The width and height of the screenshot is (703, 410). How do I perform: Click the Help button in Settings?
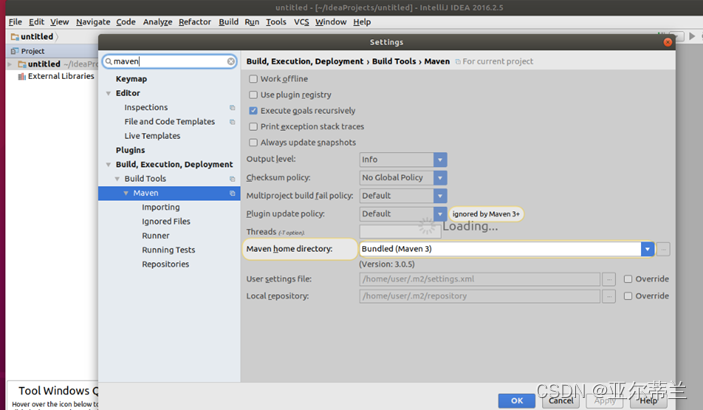click(x=648, y=401)
